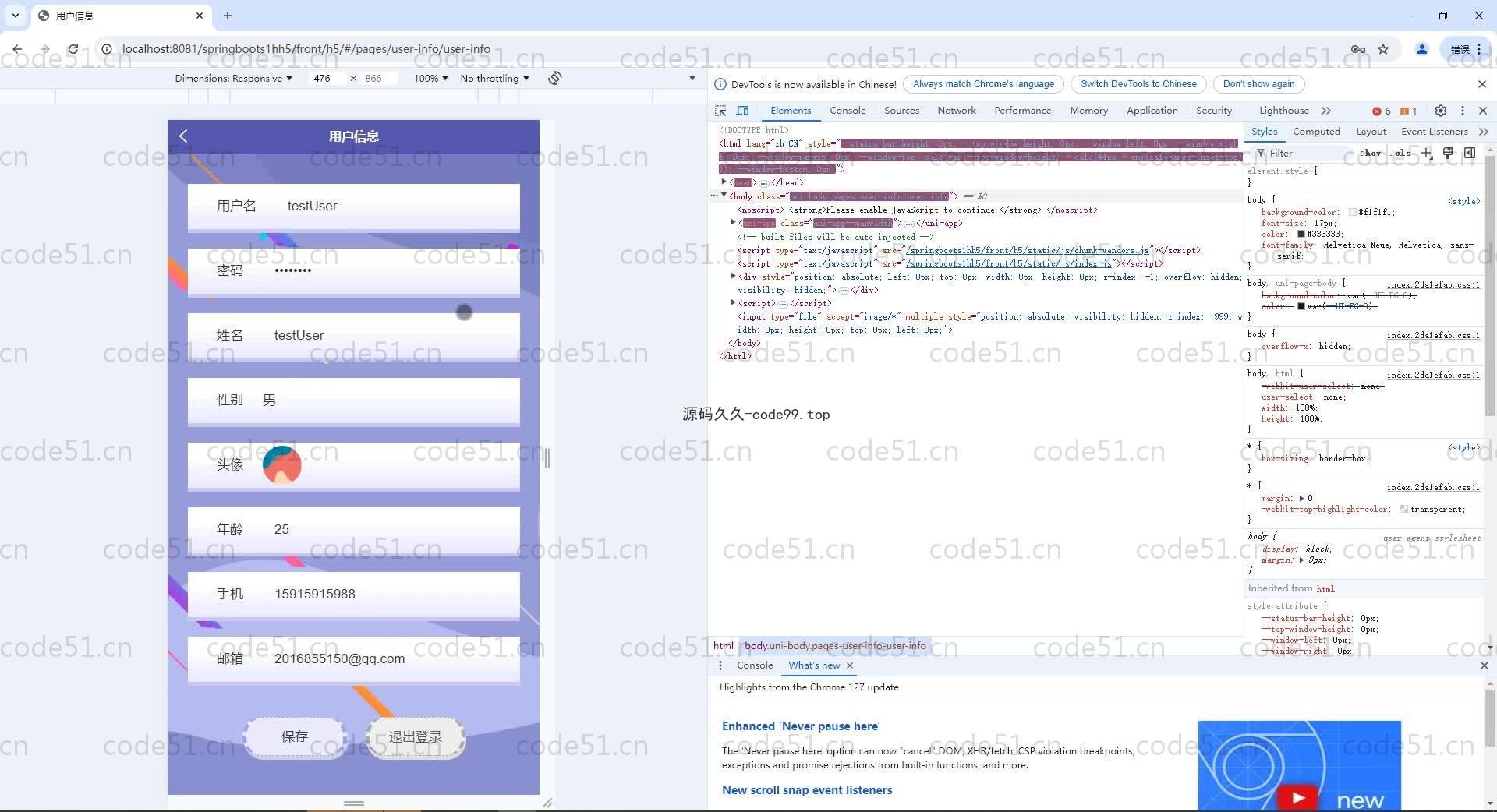Open the password manager key icon
Image resolution: width=1497 pixels, height=812 pixels.
[1358, 49]
